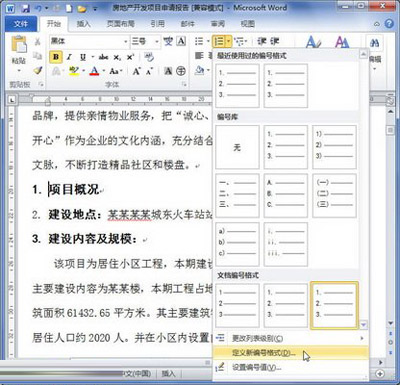Click the Copy icon below Cut

[38, 56]
